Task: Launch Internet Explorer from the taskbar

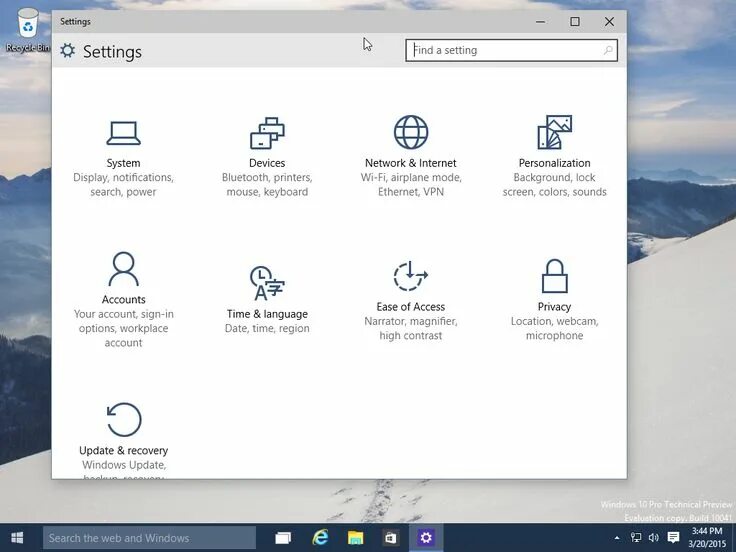Action: 320,537
